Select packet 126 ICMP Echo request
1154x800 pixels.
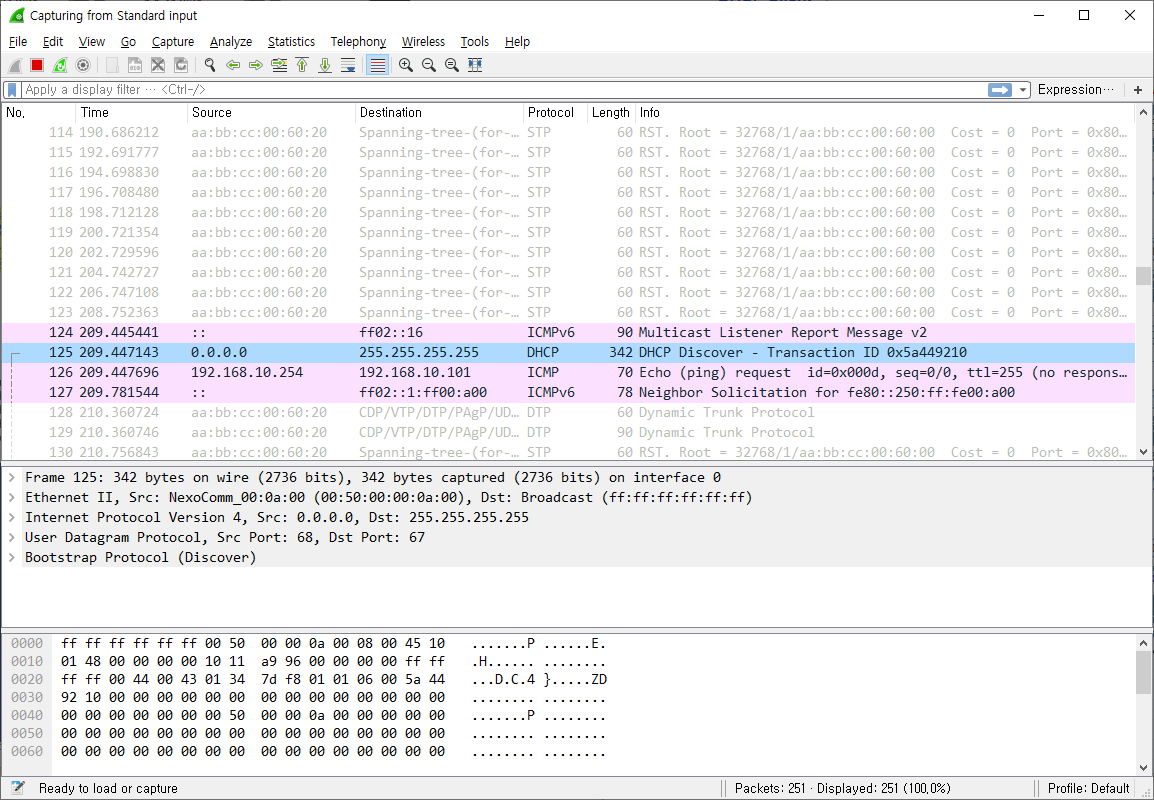coord(568,372)
